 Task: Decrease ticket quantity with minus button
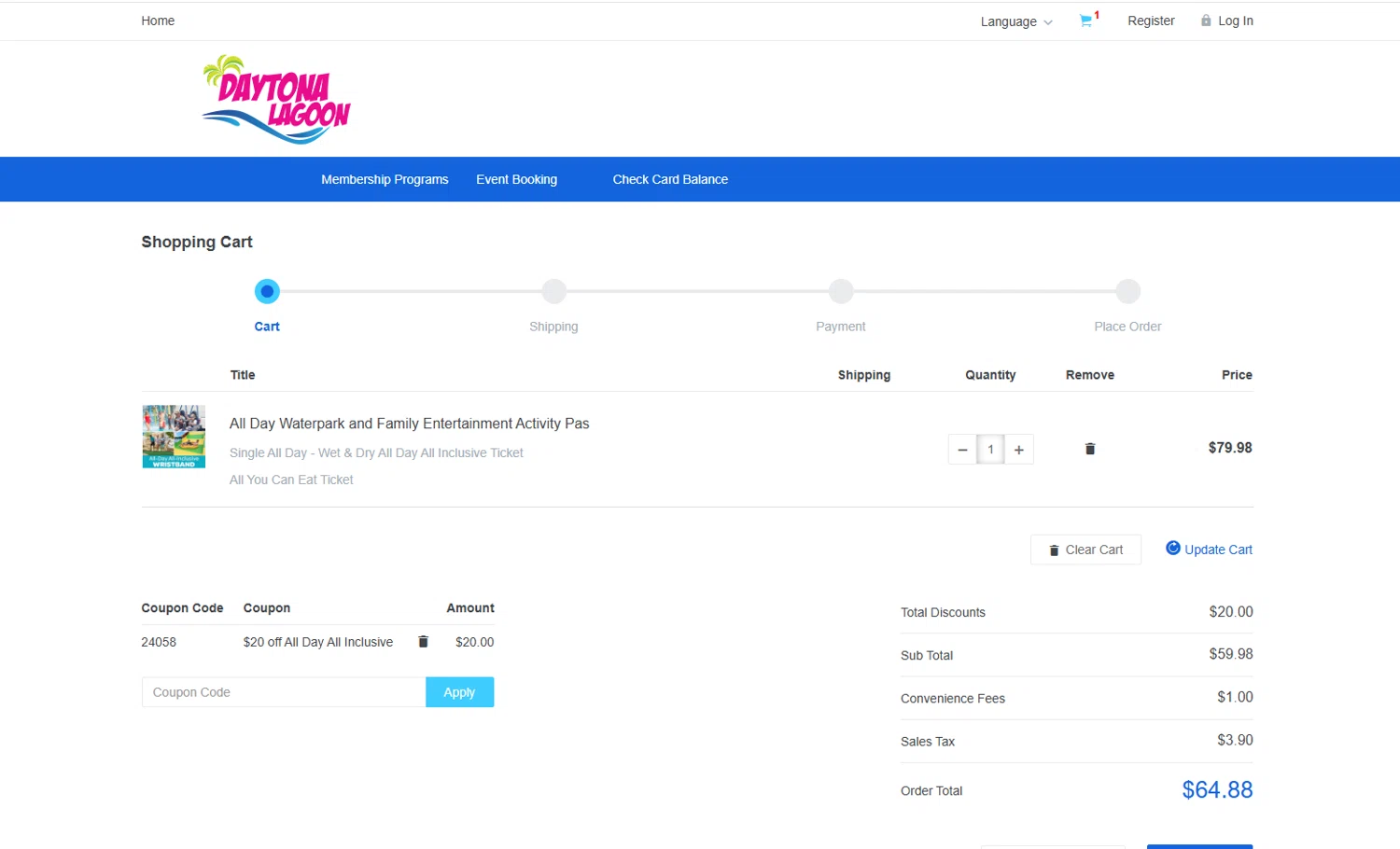point(962,450)
